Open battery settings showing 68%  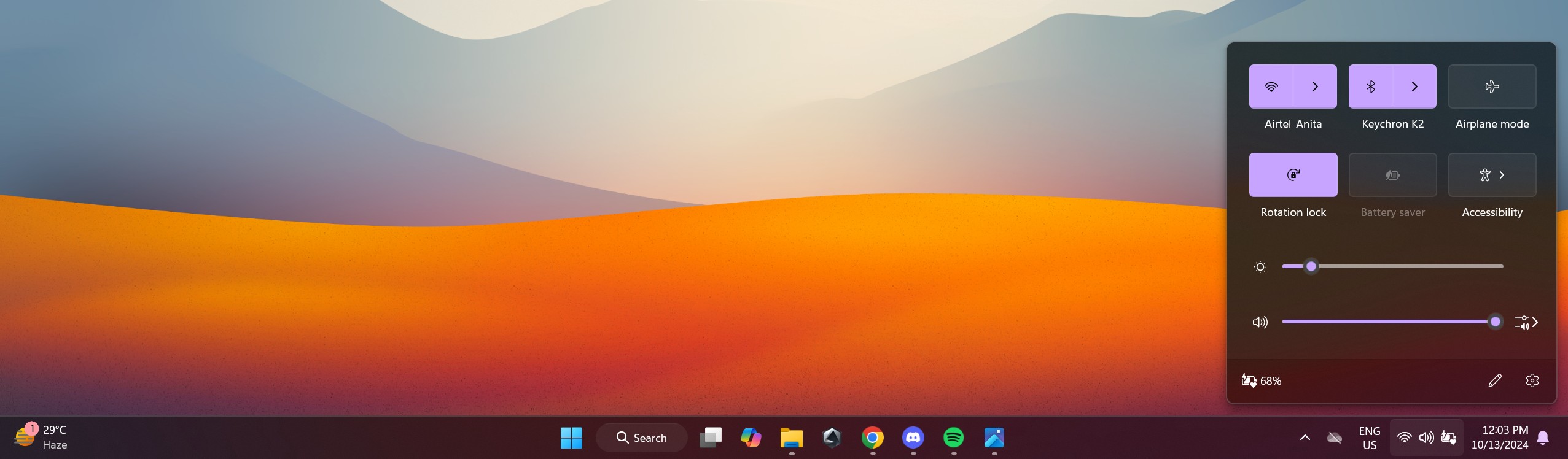(x=1262, y=380)
